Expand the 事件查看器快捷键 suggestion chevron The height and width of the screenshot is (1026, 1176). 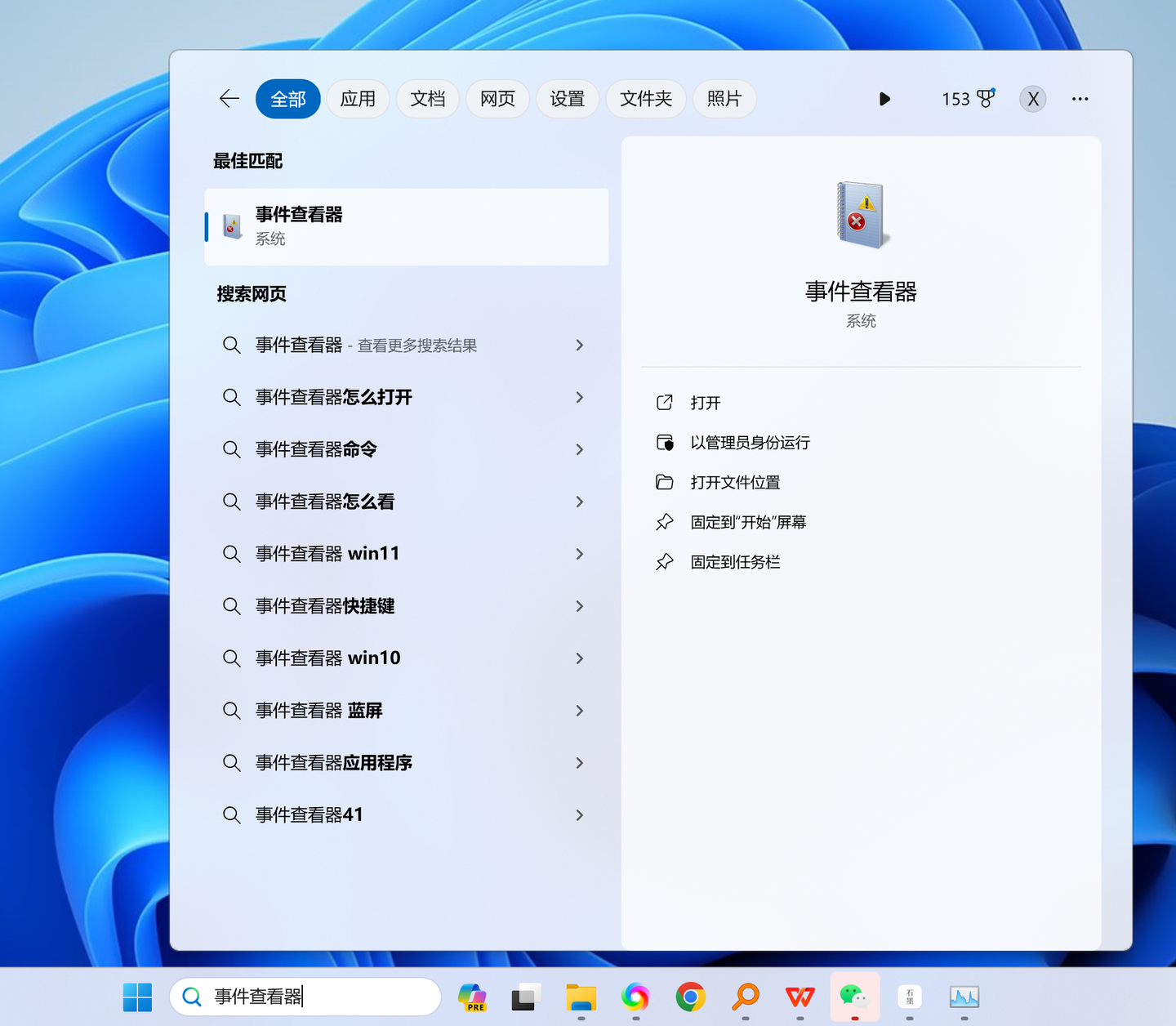click(x=579, y=606)
